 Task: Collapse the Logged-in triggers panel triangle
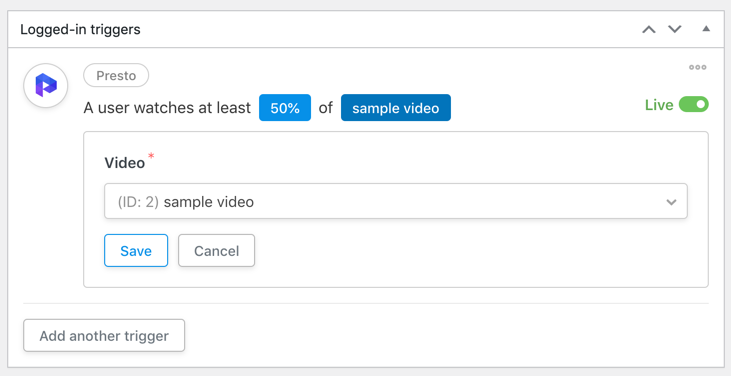tap(706, 29)
